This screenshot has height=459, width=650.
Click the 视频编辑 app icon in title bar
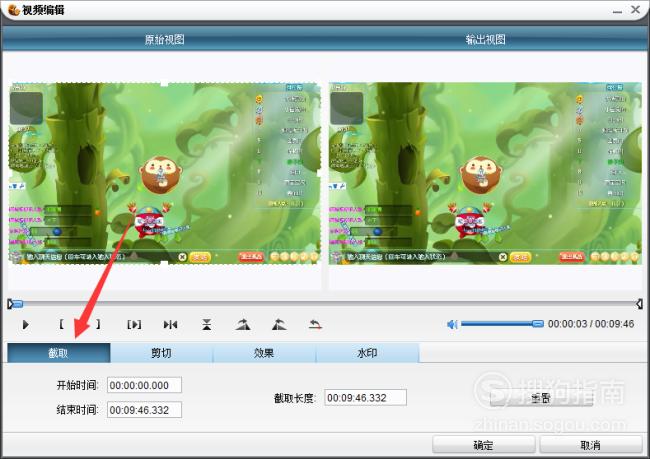[x=13, y=10]
